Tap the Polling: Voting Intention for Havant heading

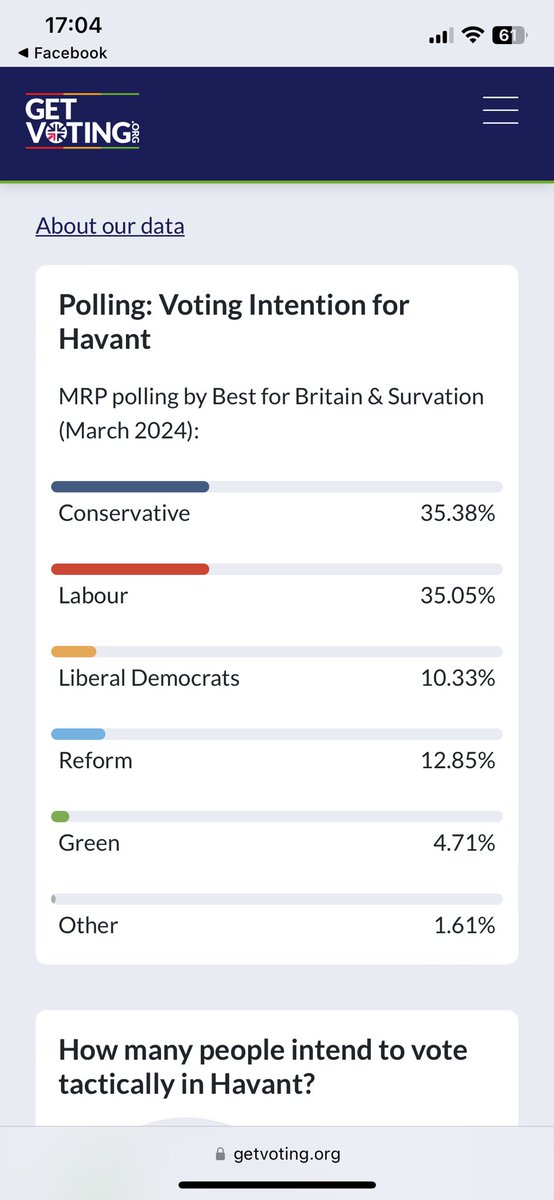pyautogui.click(x=234, y=322)
